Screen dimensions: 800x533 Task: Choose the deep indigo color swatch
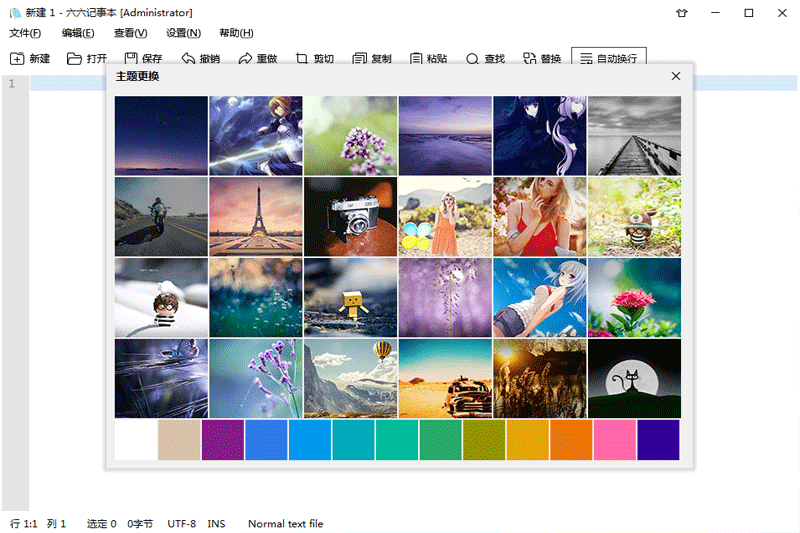pyautogui.click(x=659, y=440)
